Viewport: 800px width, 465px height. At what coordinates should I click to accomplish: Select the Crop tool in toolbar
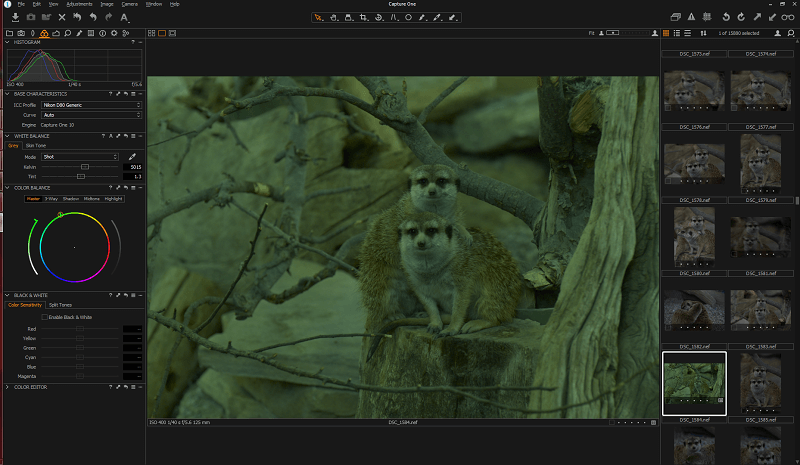coord(362,17)
